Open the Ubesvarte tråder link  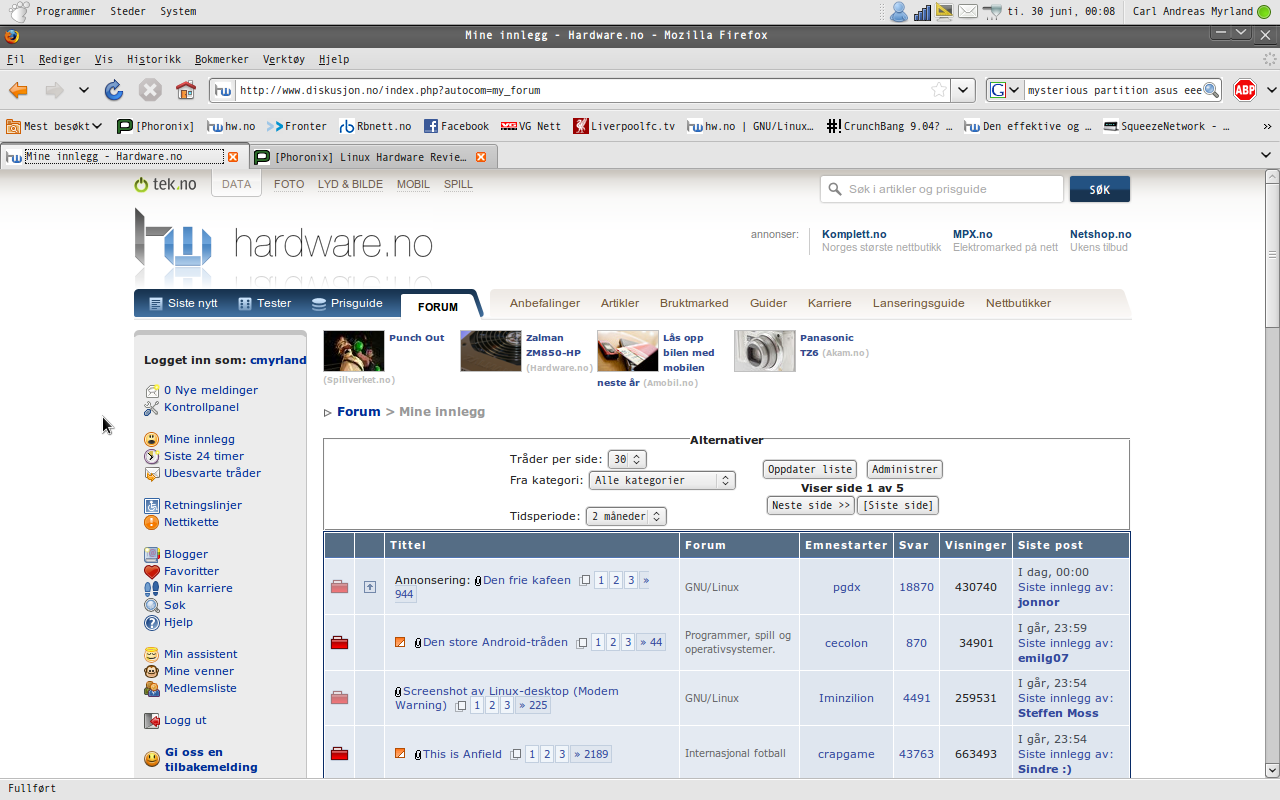tap(212, 473)
